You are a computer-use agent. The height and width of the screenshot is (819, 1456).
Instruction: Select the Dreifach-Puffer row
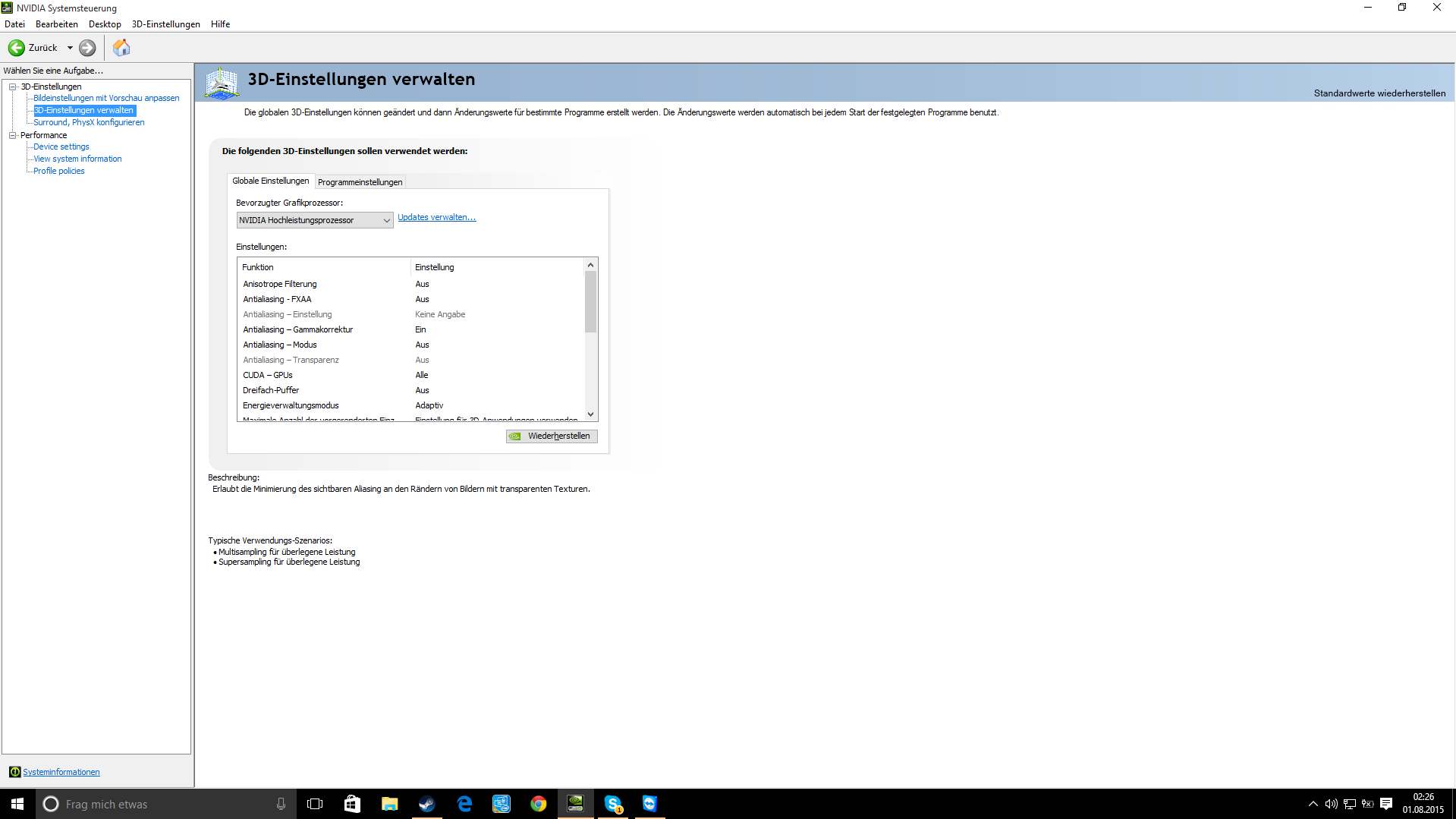pyautogui.click(x=411, y=390)
